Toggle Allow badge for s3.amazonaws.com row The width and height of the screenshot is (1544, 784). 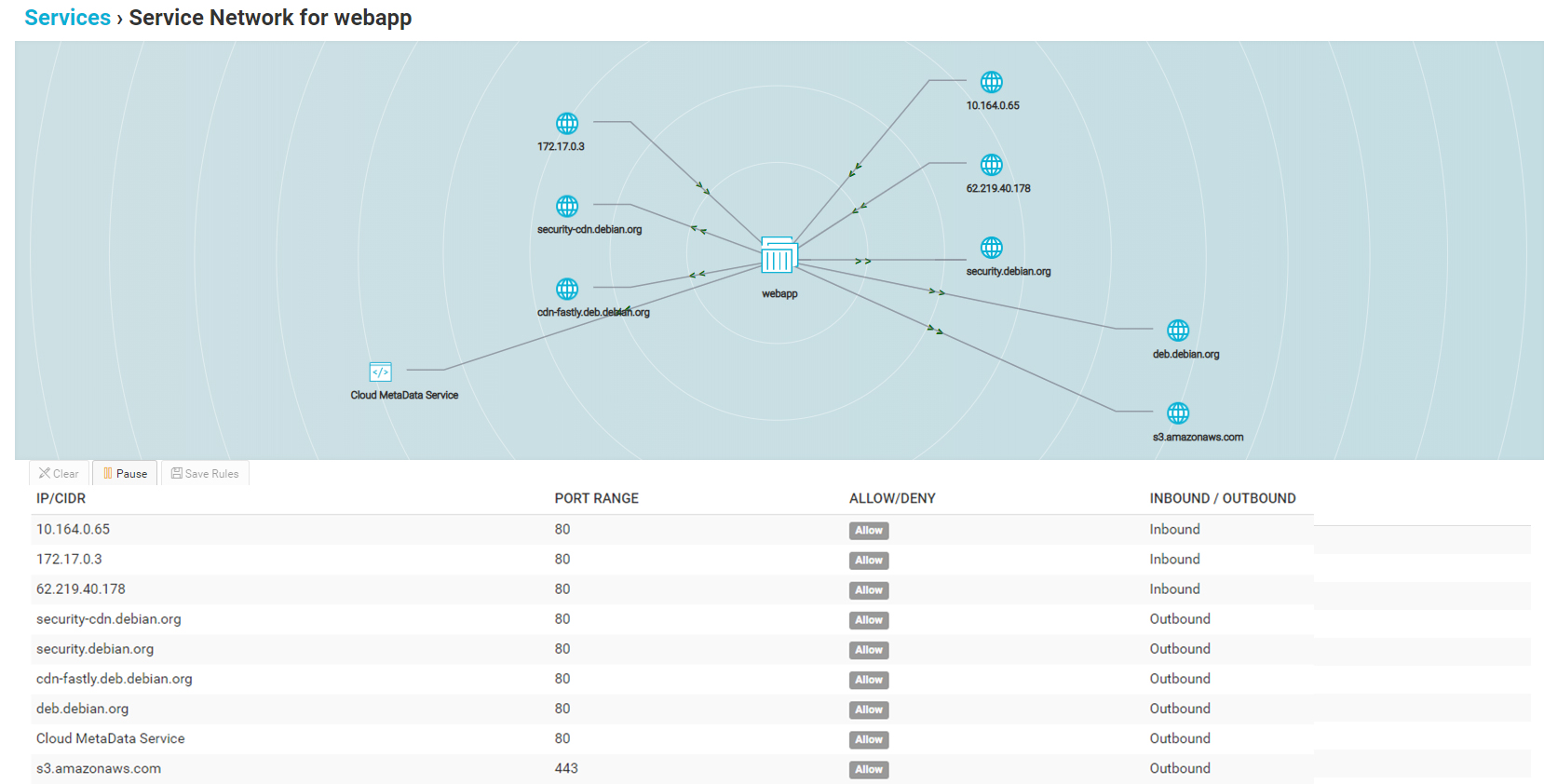869,769
